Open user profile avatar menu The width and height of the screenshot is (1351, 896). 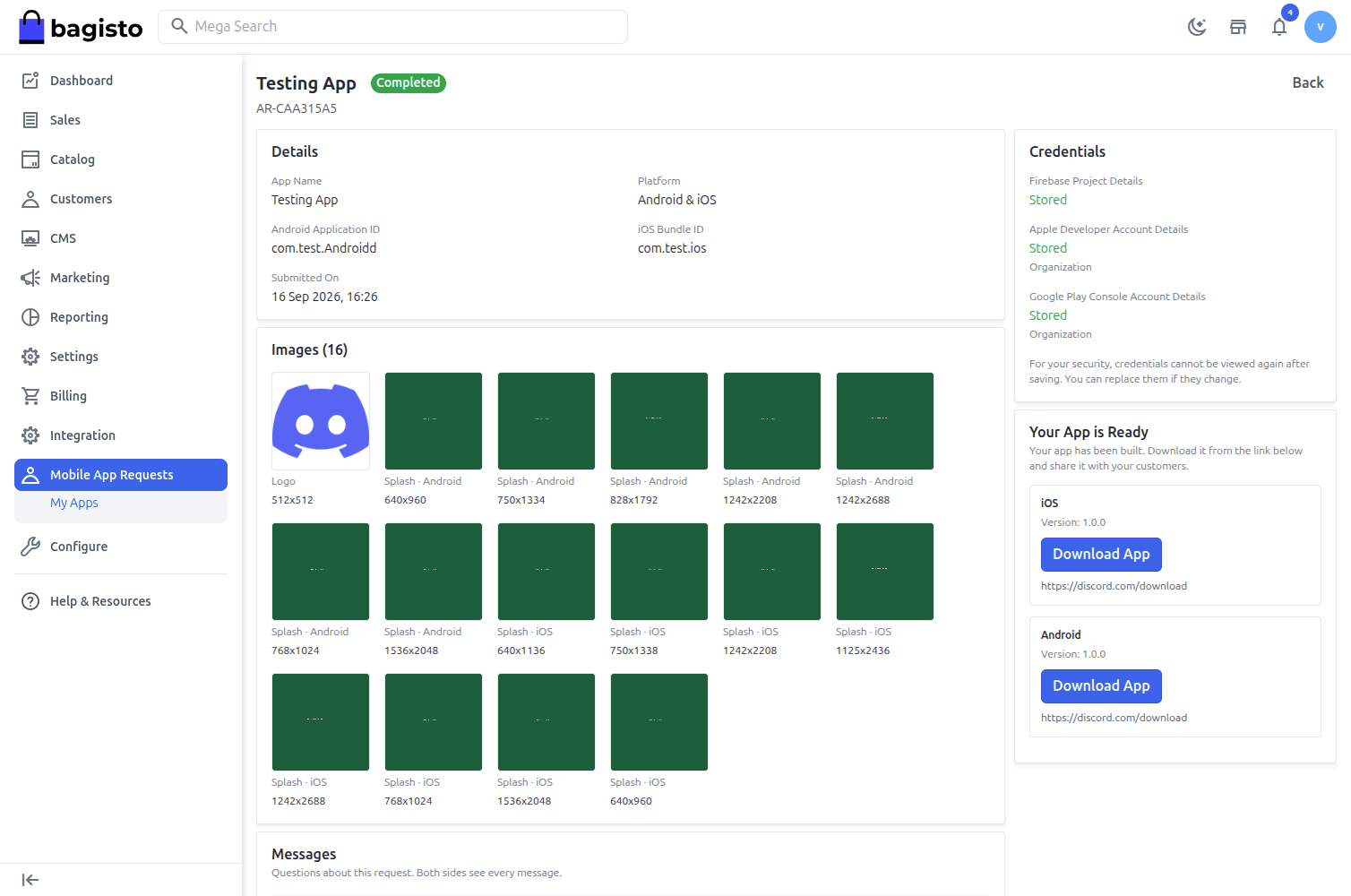tap(1321, 27)
